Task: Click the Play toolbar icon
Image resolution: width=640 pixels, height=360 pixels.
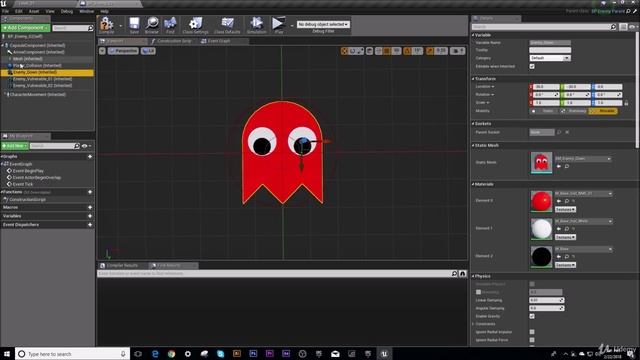Action: 278,25
